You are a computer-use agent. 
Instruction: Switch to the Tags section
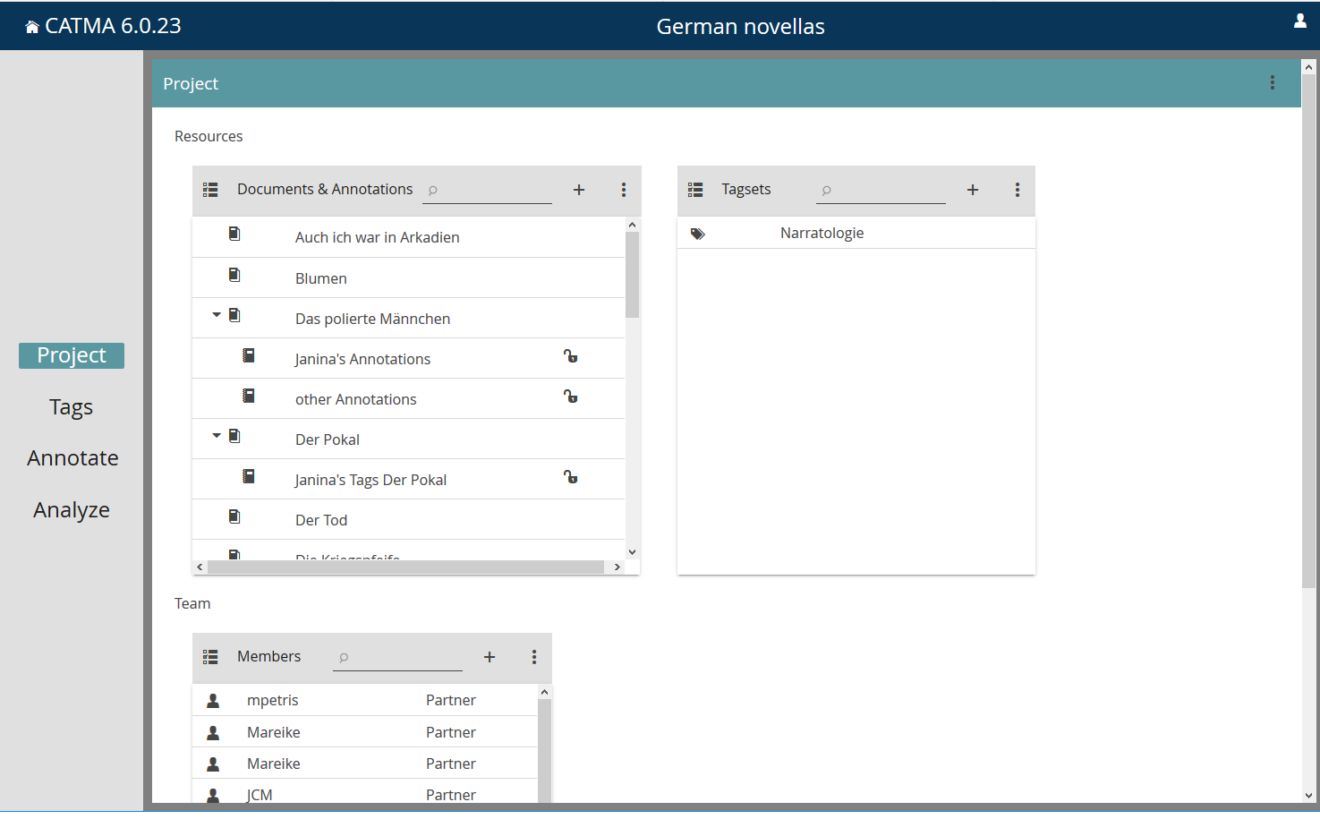pos(71,407)
